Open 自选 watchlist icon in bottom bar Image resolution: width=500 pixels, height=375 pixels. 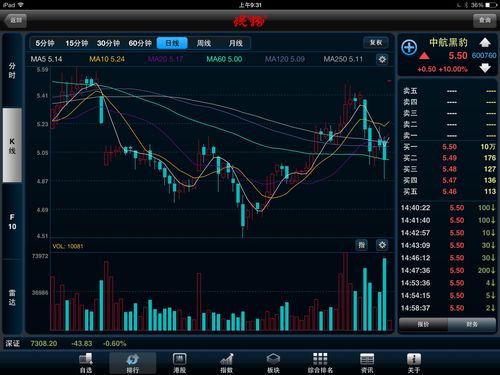(x=86, y=363)
